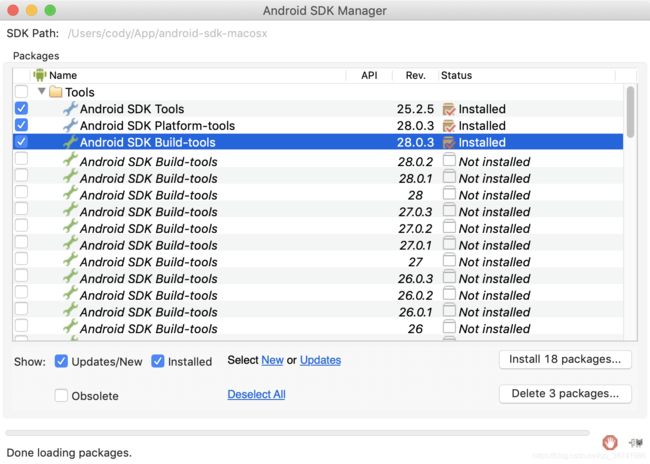Check the Build-tools 26.0.3 checkbox
This screenshot has width=650, height=464.
point(21,275)
